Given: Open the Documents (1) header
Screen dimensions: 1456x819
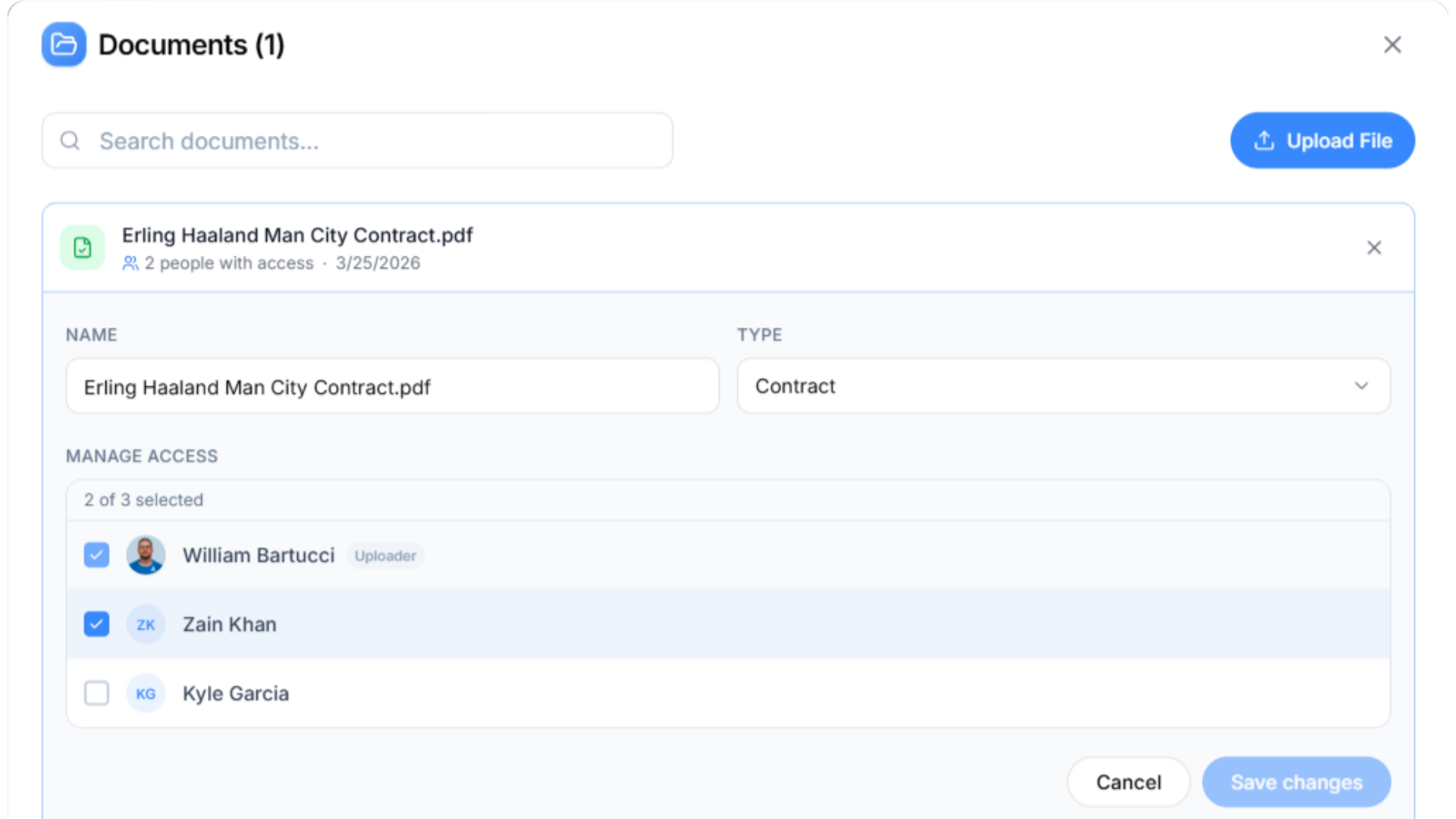Looking at the screenshot, I should (x=192, y=45).
